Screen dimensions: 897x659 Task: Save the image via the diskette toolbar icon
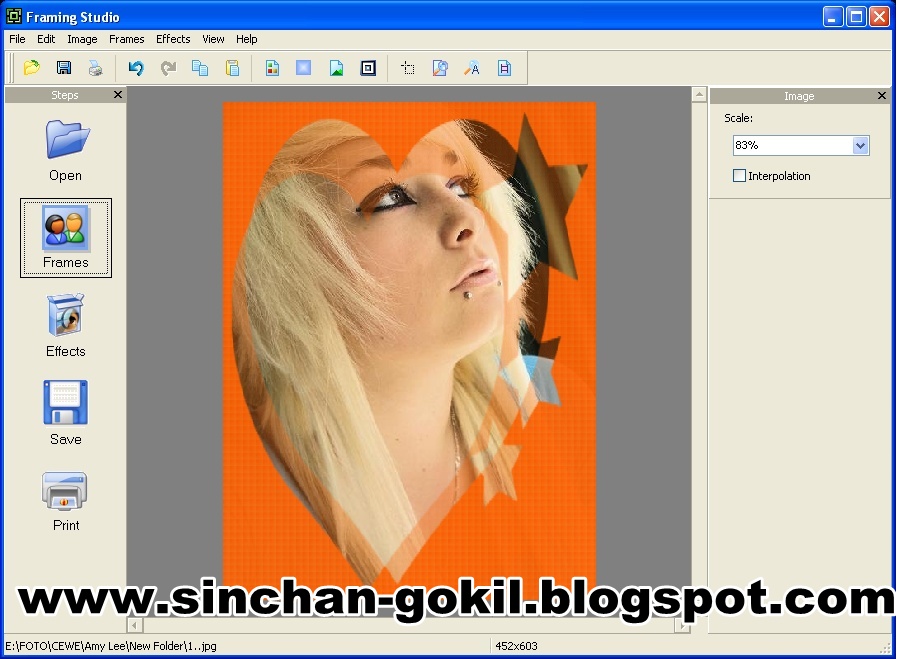pyautogui.click(x=64, y=67)
